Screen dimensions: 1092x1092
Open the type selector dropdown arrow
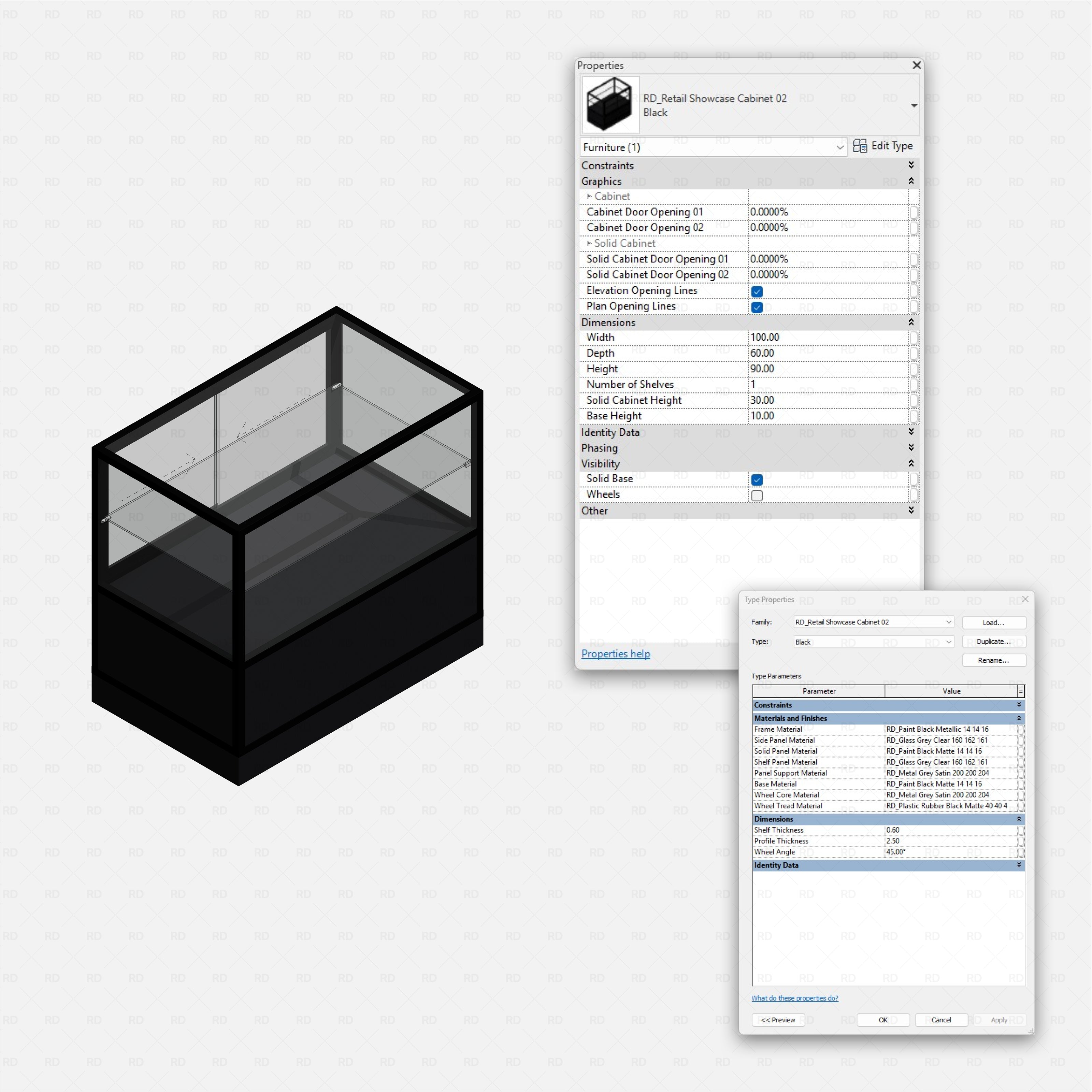click(914, 106)
